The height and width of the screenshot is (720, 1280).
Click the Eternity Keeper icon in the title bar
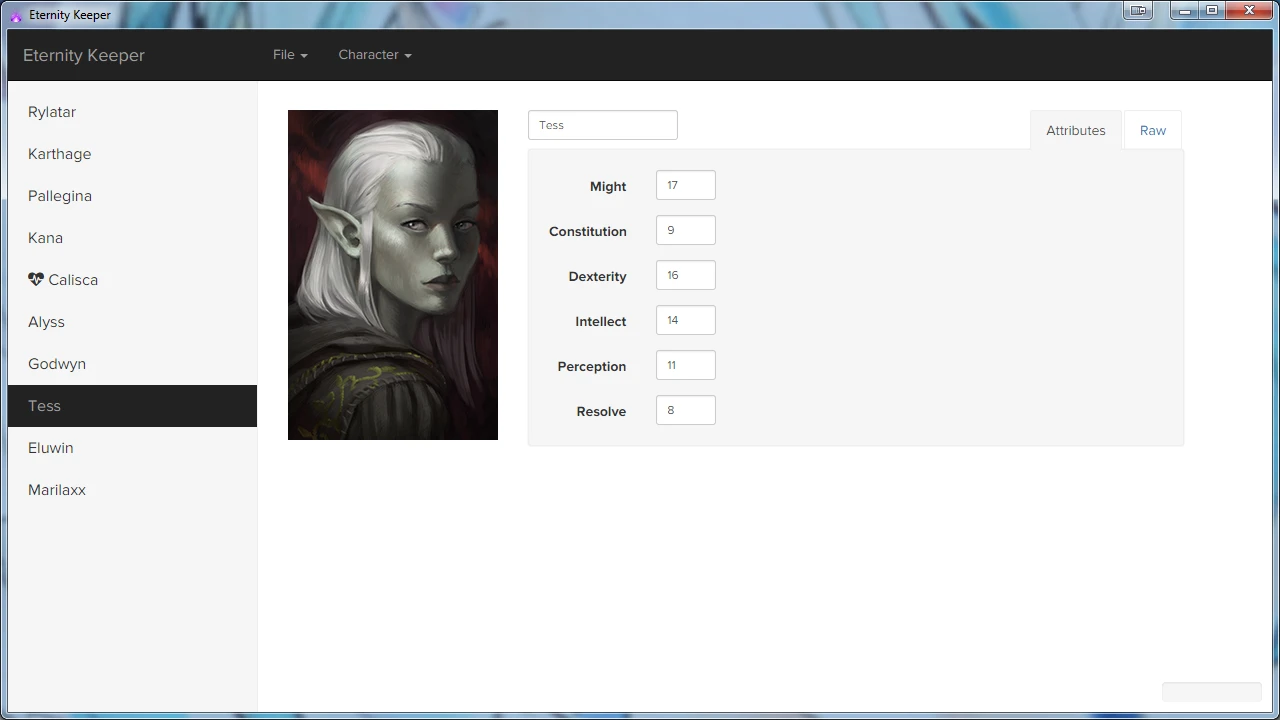16,14
